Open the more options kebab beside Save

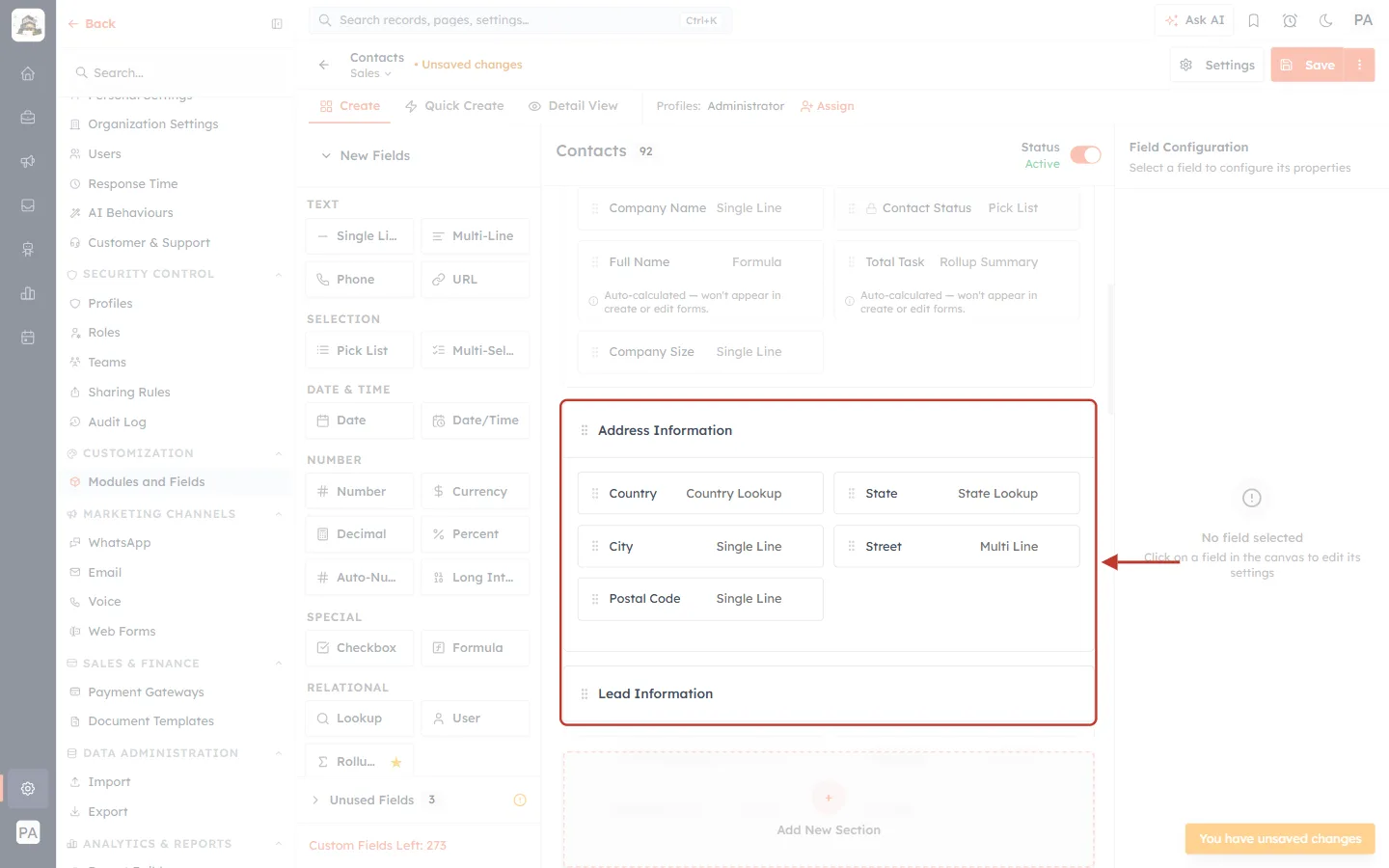(x=1359, y=65)
